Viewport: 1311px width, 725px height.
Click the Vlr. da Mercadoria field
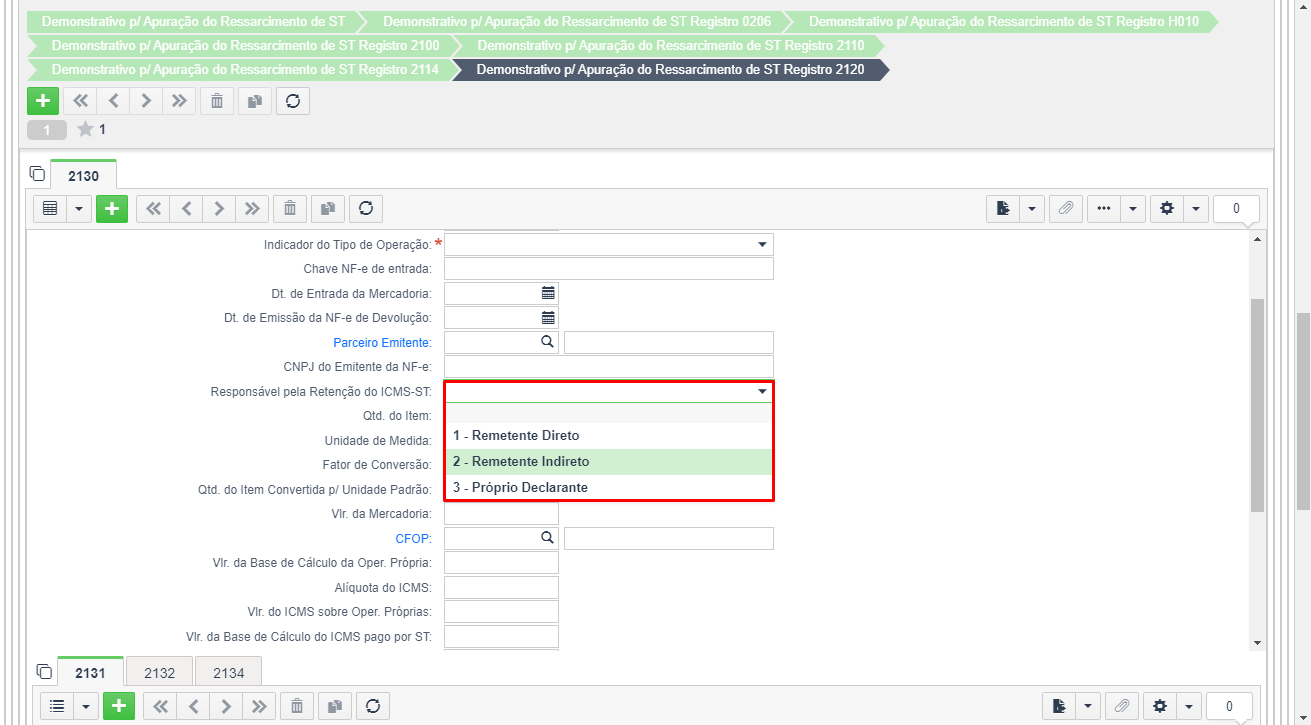coord(501,514)
